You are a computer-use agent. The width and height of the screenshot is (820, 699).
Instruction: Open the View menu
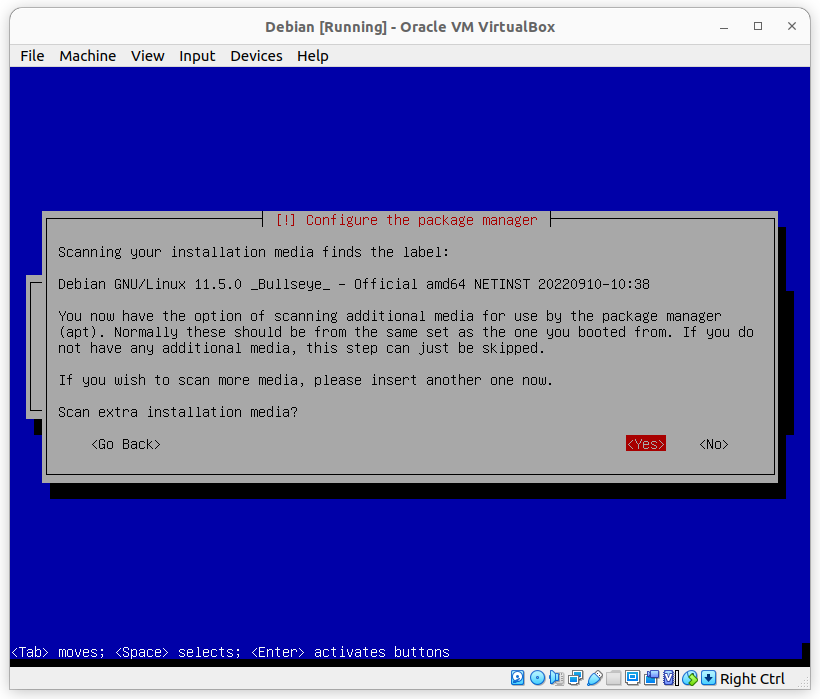(x=147, y=56)
